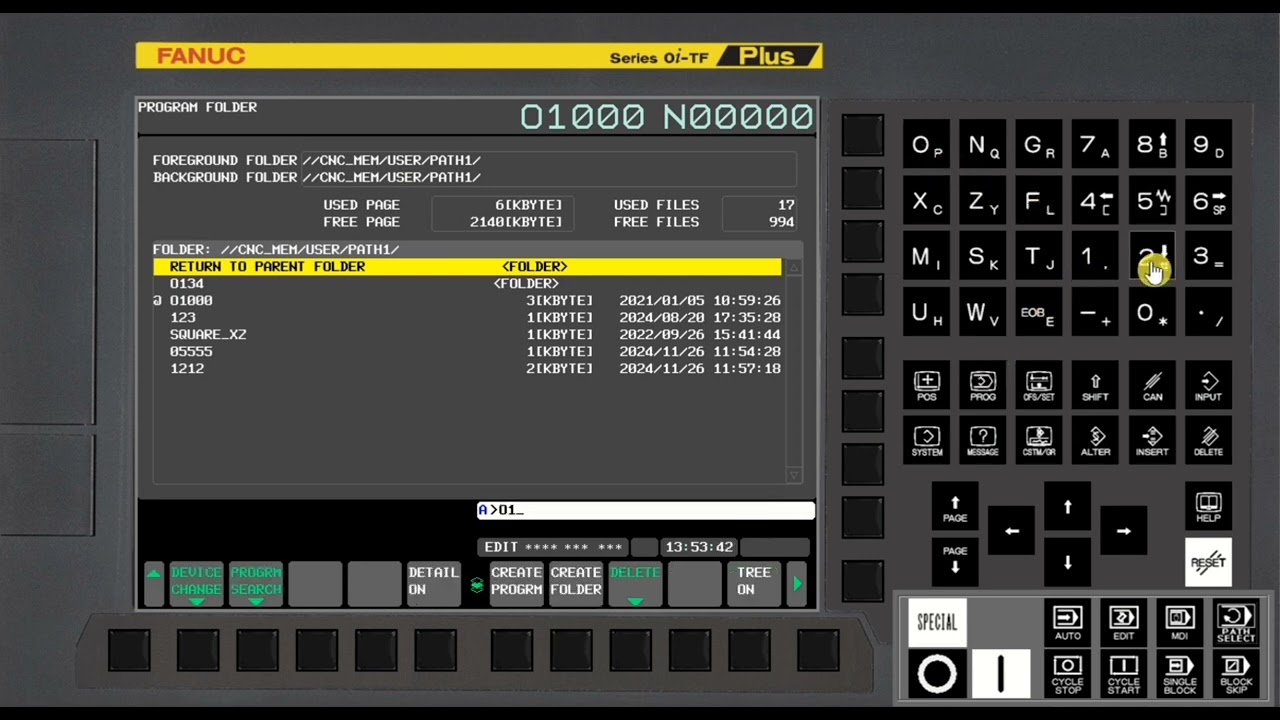
Task: Click the X/C address key
Action: (x=927, y=202)
